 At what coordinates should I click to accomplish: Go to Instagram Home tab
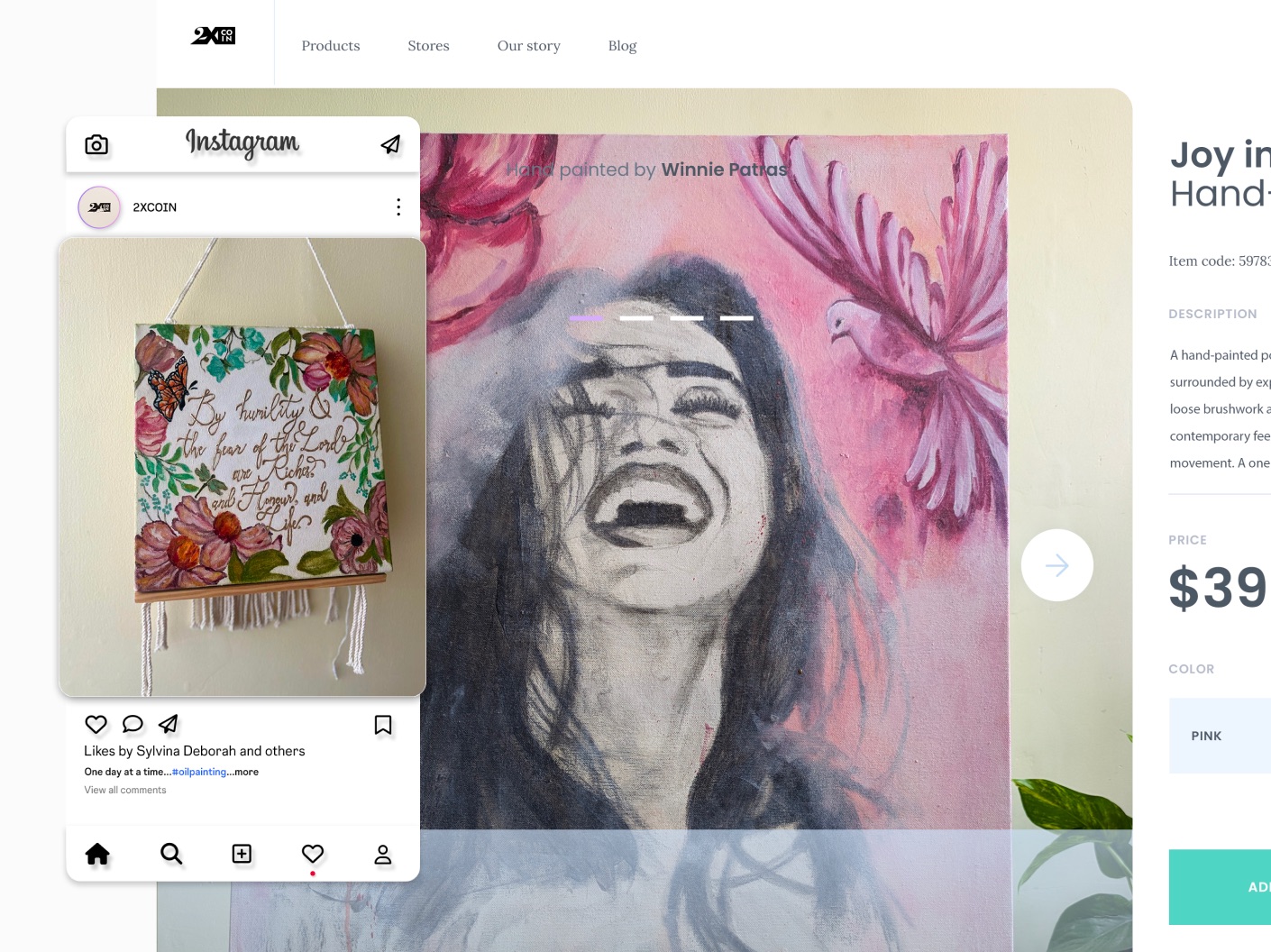click(x=97, y=854)
